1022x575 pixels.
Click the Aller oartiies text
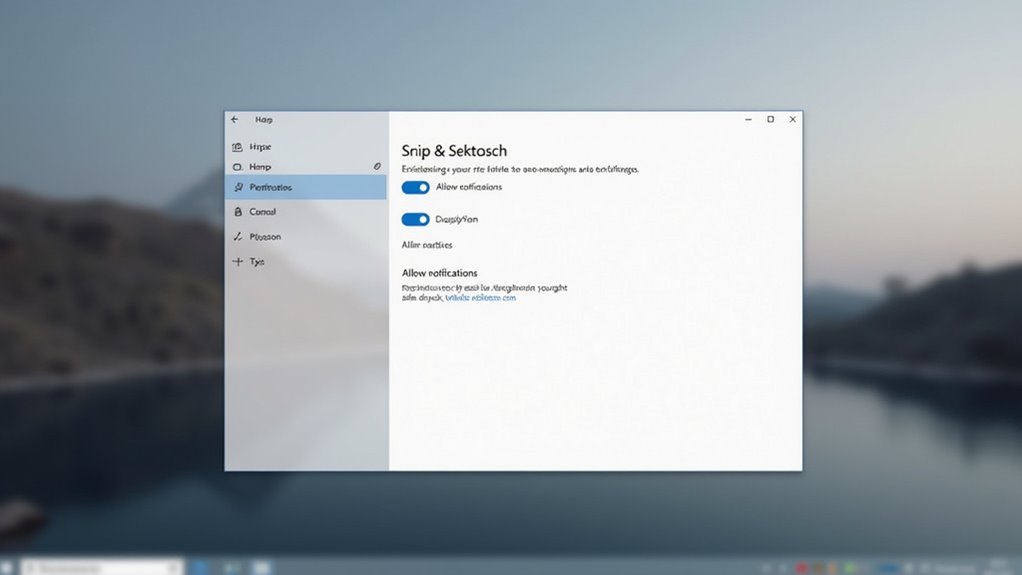coord(427,245)
